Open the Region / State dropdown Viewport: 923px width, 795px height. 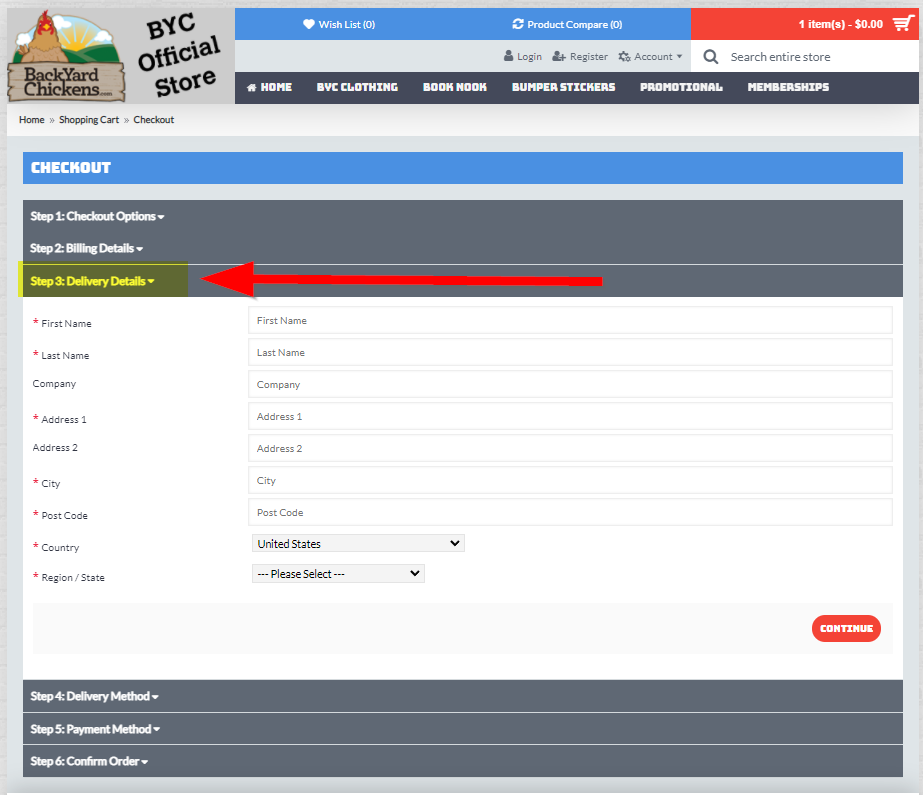[x=338, y=574]
